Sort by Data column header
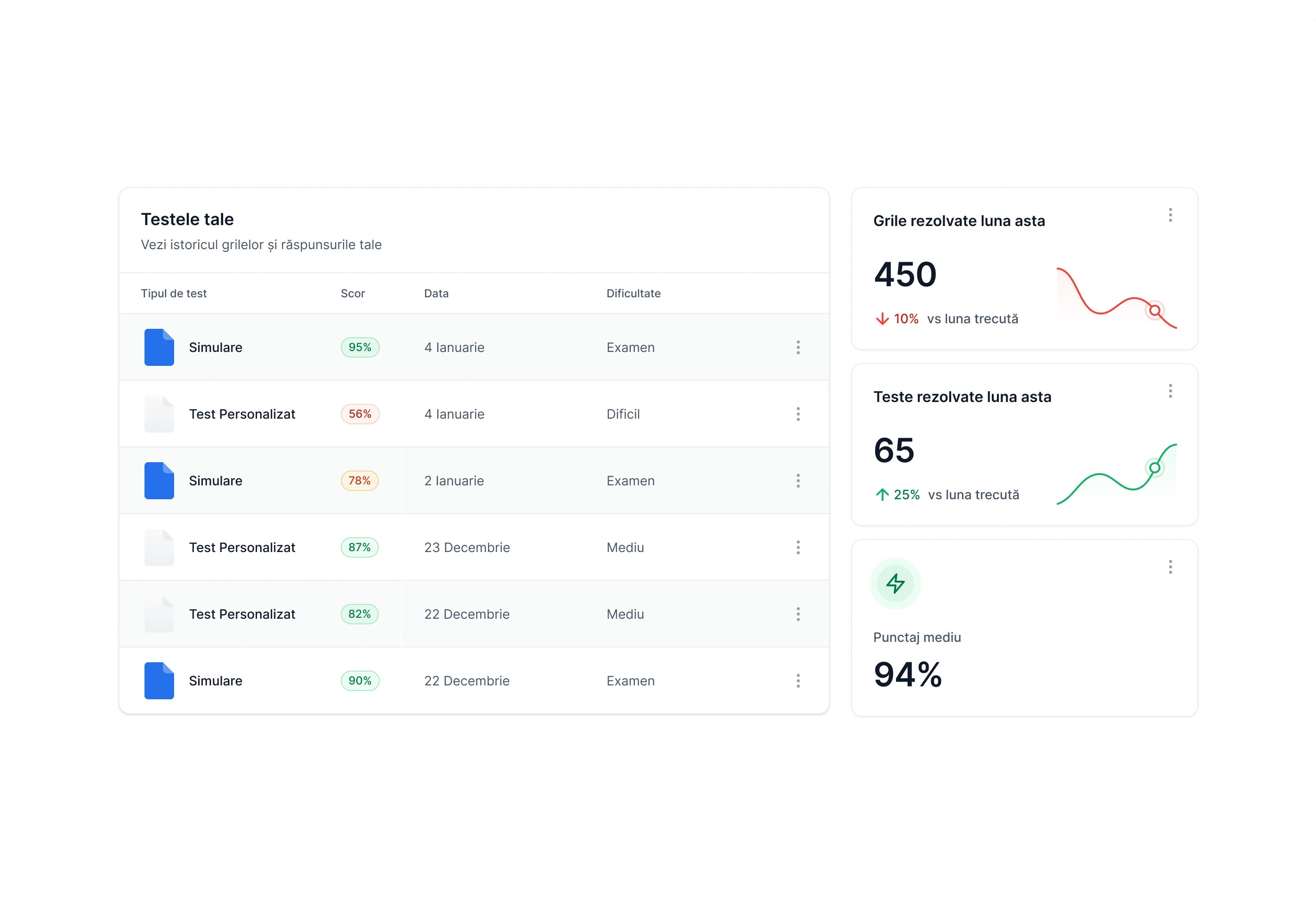The image size is (1316, 904). [436, 294]
